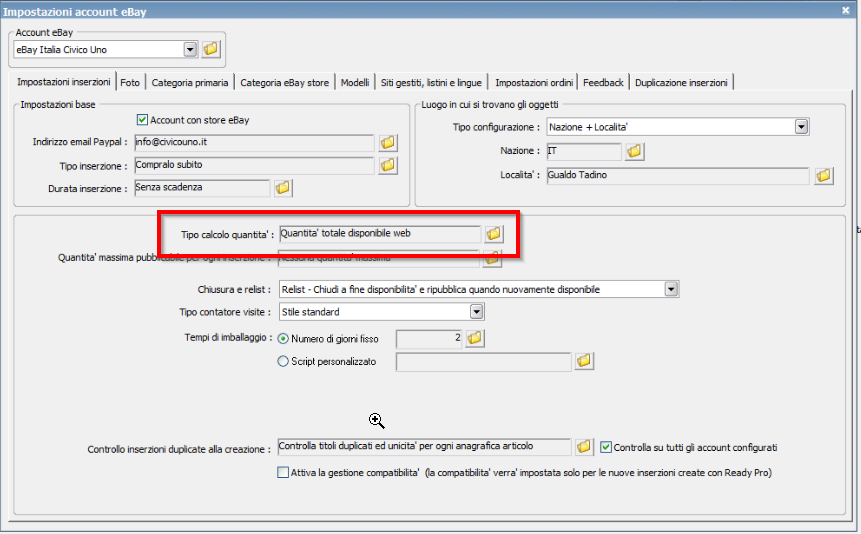Select Script personalizzato radio button
Screen dimensions: 861x534
283,361
